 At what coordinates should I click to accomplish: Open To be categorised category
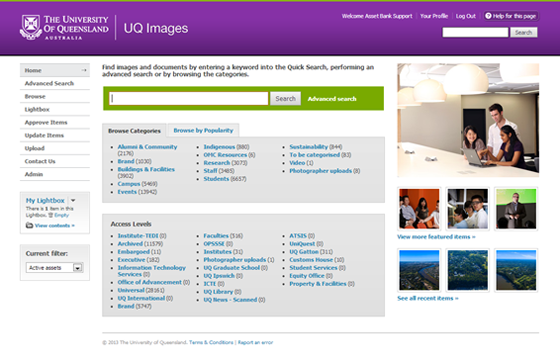click(x=315, y=155)
